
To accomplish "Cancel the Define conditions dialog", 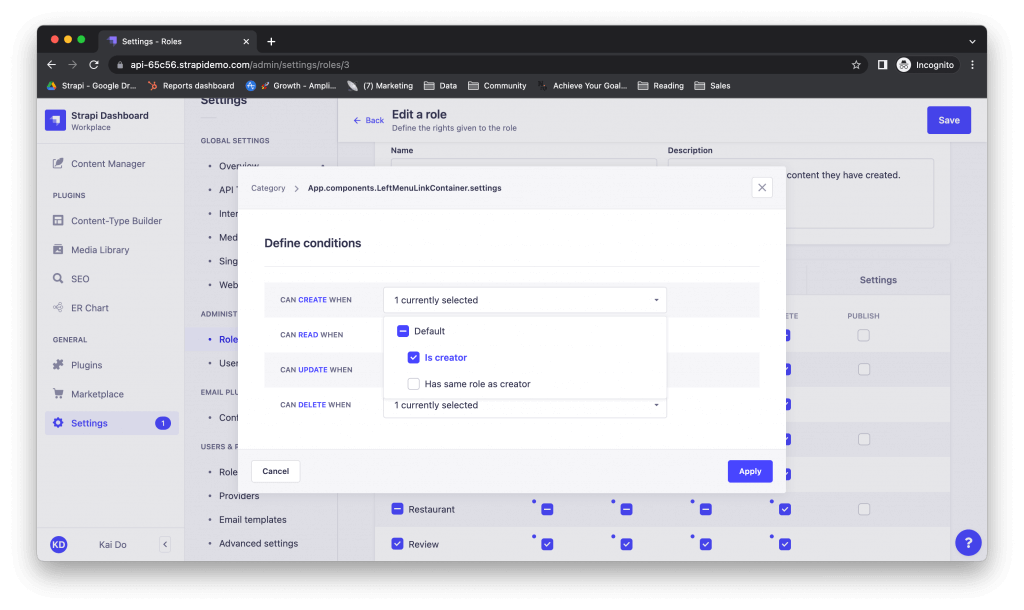I will (x=275, y=470).
